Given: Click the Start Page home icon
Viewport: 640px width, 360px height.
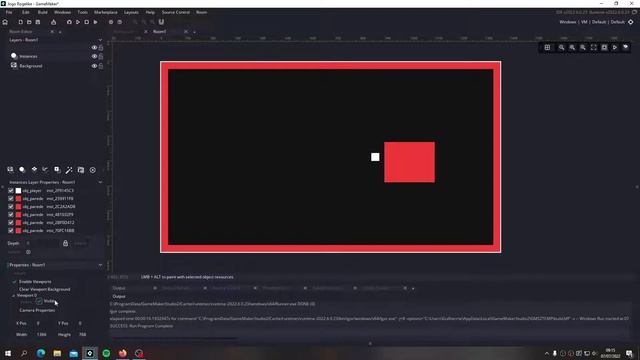Looking at the screenshot, I should point(5,22).
